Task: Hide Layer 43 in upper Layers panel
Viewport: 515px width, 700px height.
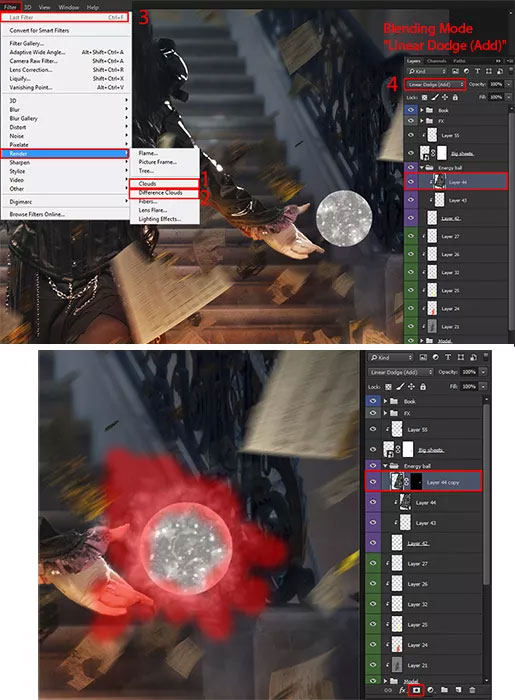Action: [x=411, y=200]
